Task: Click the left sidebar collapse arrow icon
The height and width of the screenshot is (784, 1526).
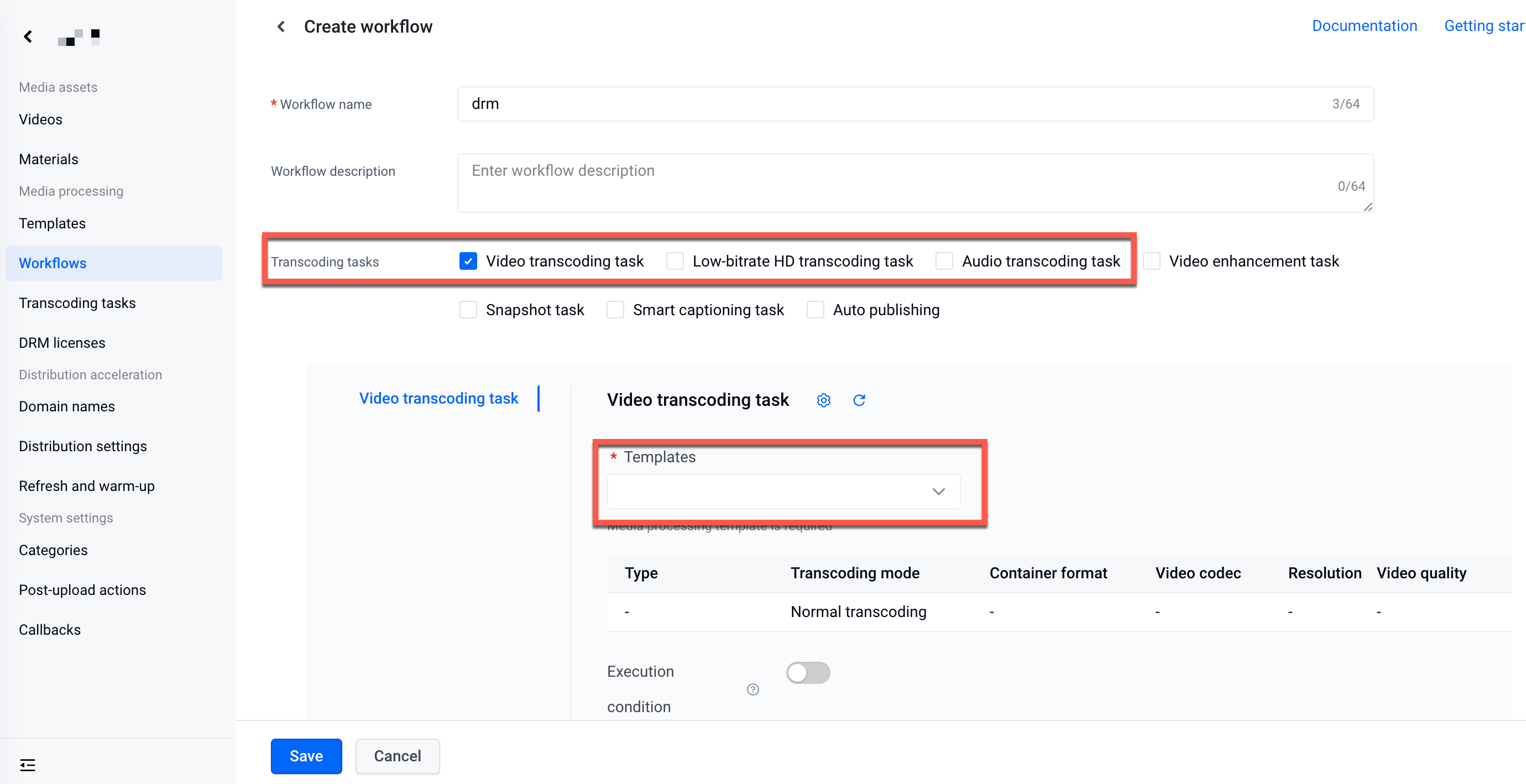Action: (x=28, y=36)
